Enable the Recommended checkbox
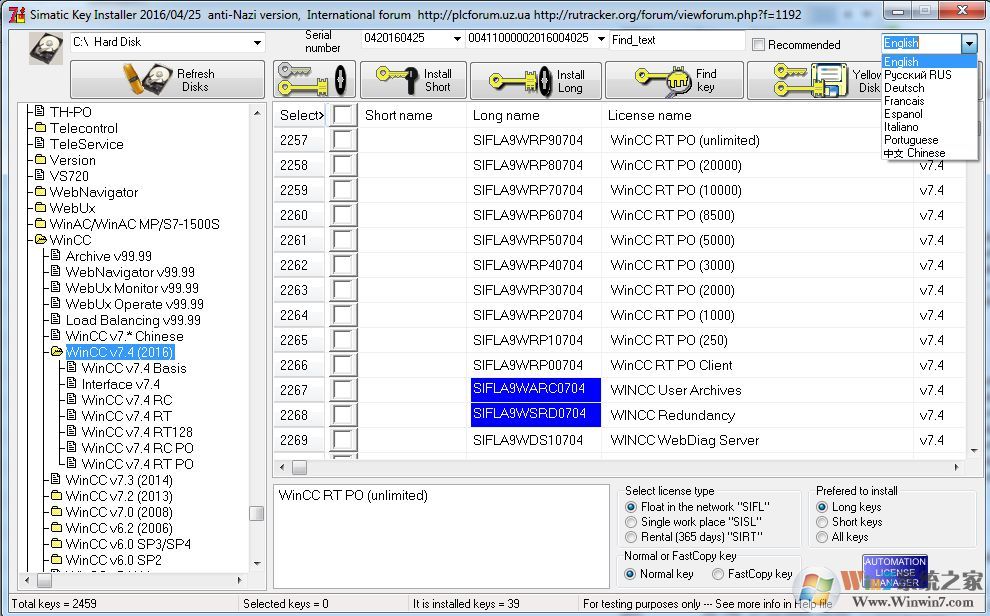Viewport: 990px width, 616px height. [758, 44]
